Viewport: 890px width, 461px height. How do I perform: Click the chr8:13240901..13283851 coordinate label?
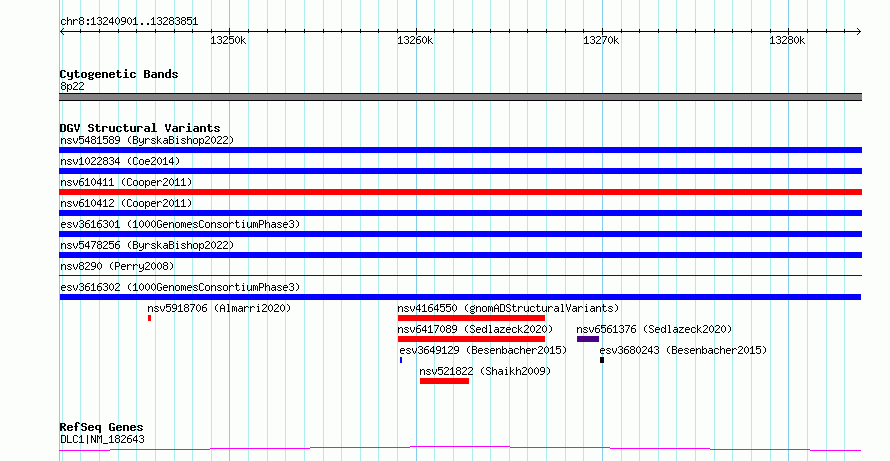pos(129,22)
